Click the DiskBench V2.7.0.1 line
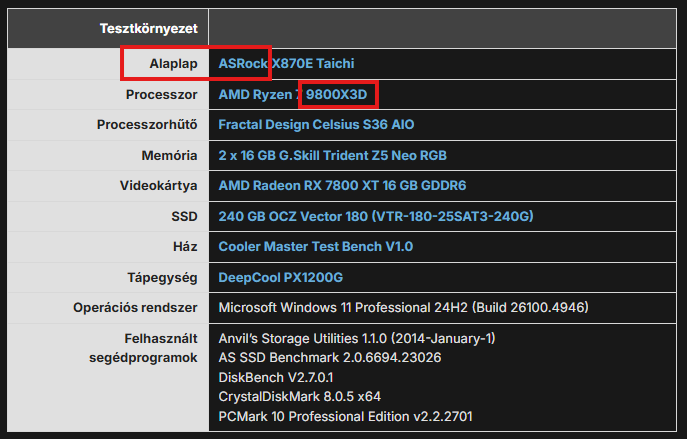687x439 pixels. [276, 377]
